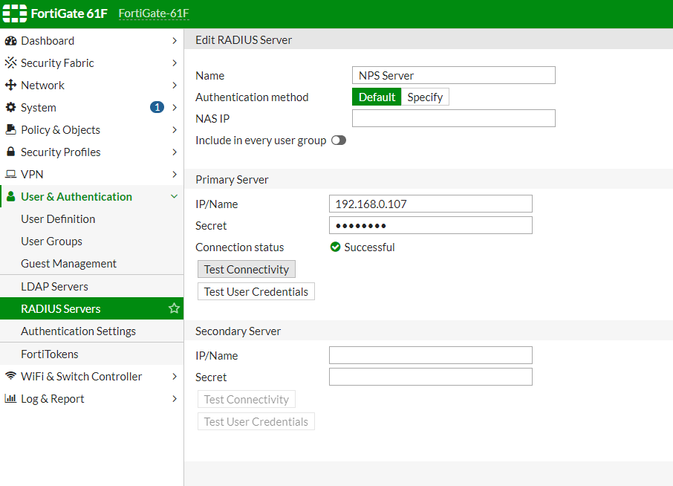
Task: Open User Groups menu item
Action: 51,242
